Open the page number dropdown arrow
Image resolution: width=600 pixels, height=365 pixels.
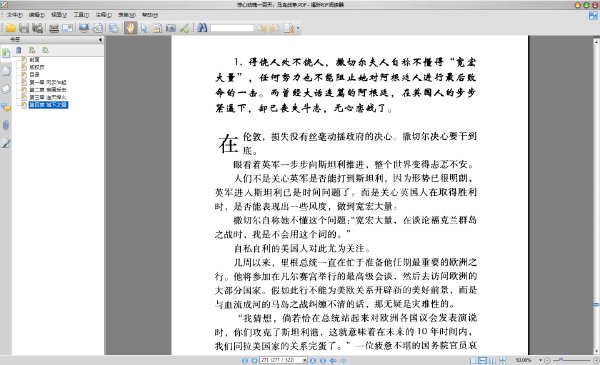pyautogui.click(x=305, y=360)
